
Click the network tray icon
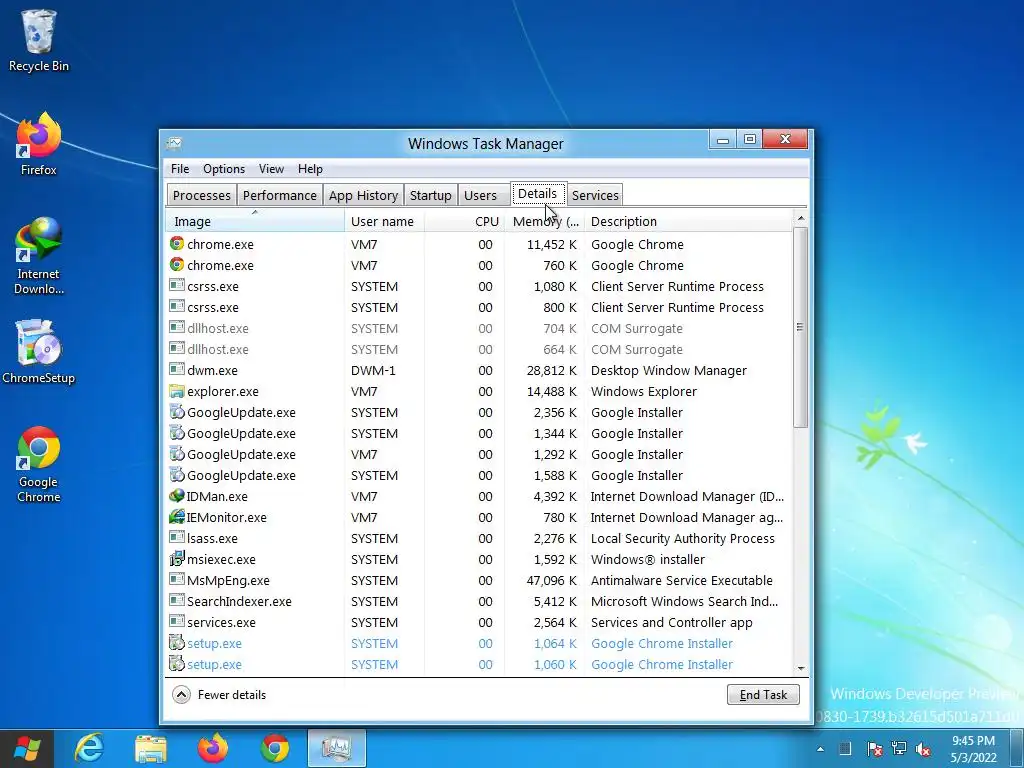tap(899, 749)
